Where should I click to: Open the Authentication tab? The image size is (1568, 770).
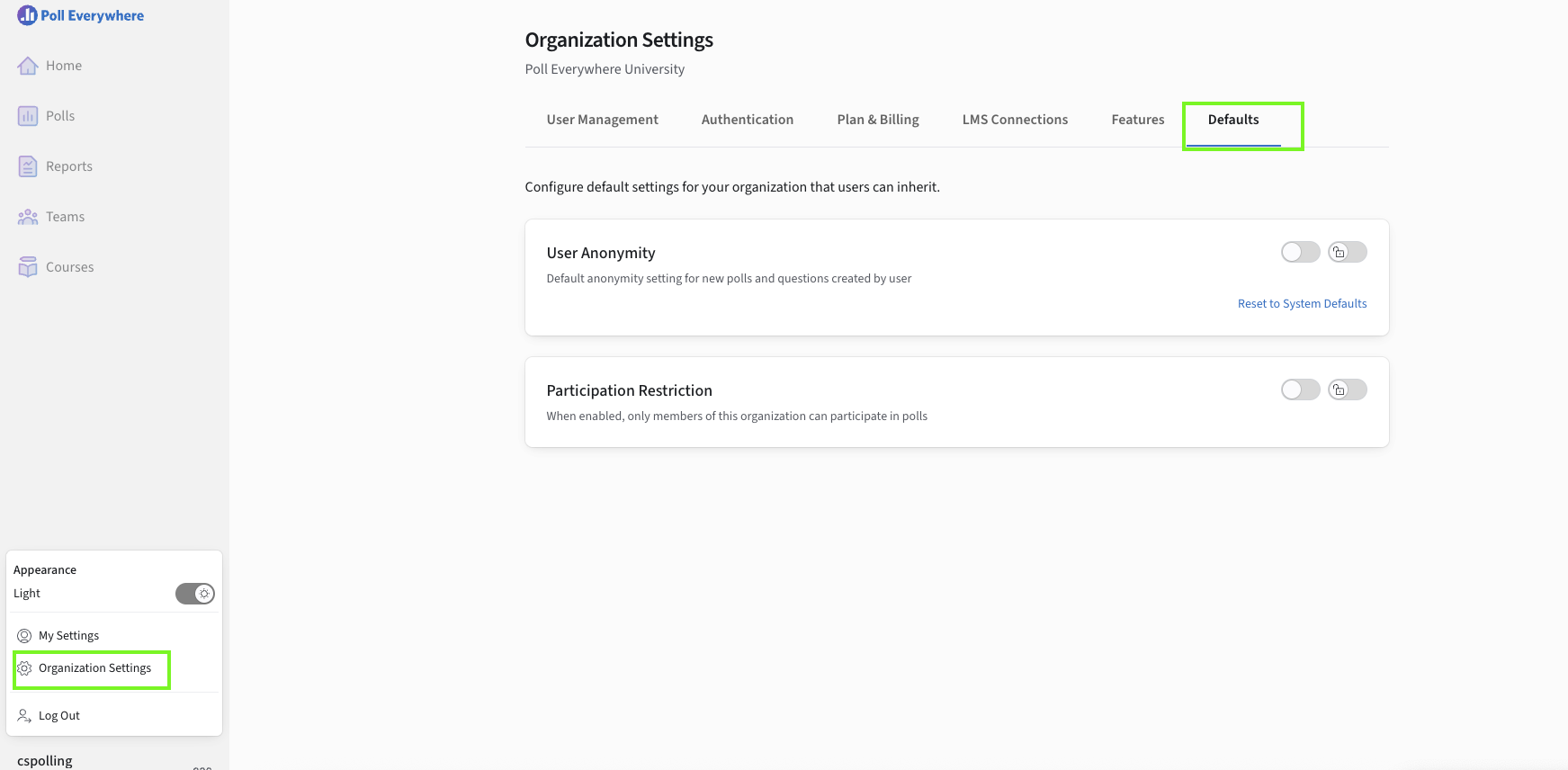tap(748, 120)
